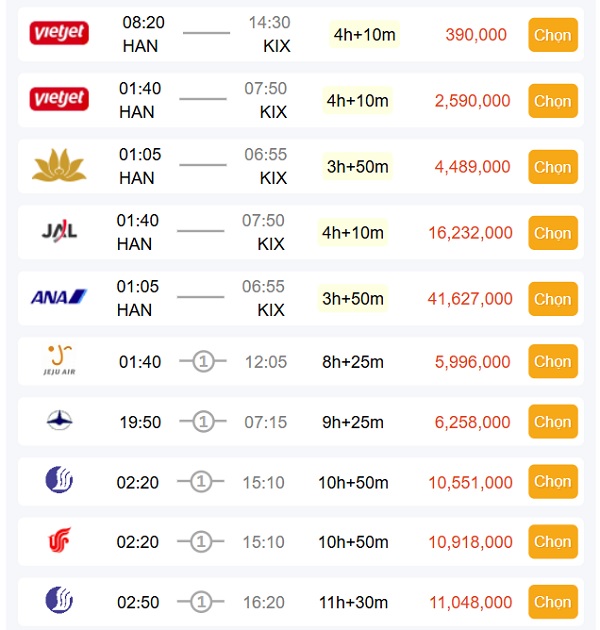Click the JAL airline logo
600x630 pixels.
59,231
